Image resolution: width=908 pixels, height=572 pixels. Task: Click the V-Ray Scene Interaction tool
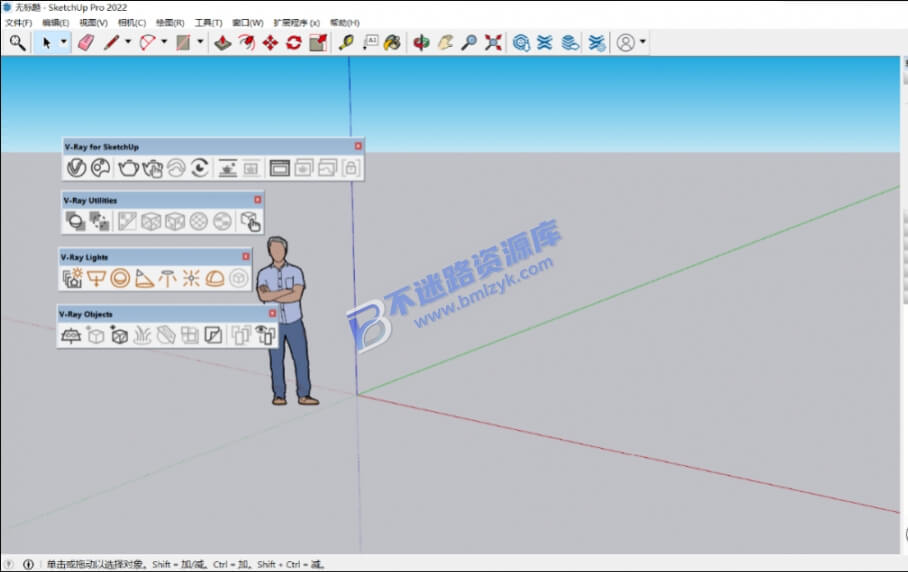click(251, 221)
